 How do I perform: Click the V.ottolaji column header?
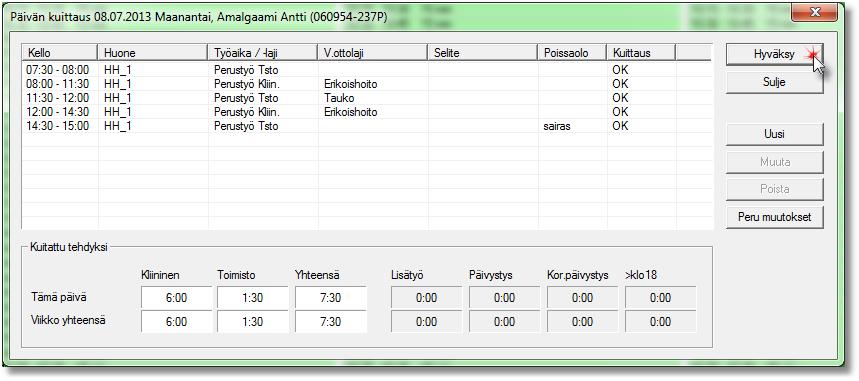click(x=372, y=53)
